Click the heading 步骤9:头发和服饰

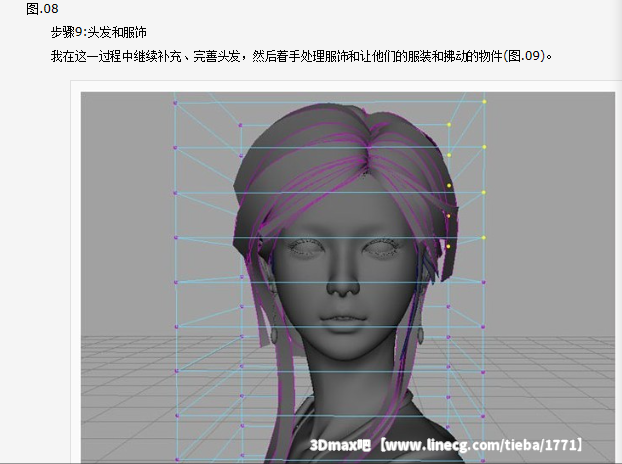pos(99,32)
